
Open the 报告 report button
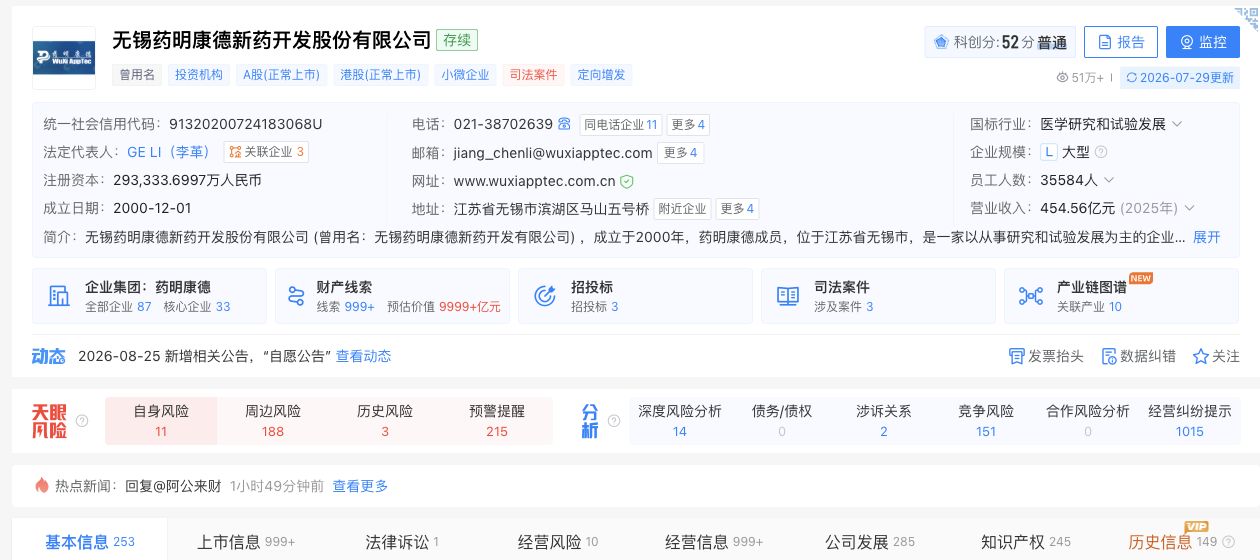(x=1121, y=42)
